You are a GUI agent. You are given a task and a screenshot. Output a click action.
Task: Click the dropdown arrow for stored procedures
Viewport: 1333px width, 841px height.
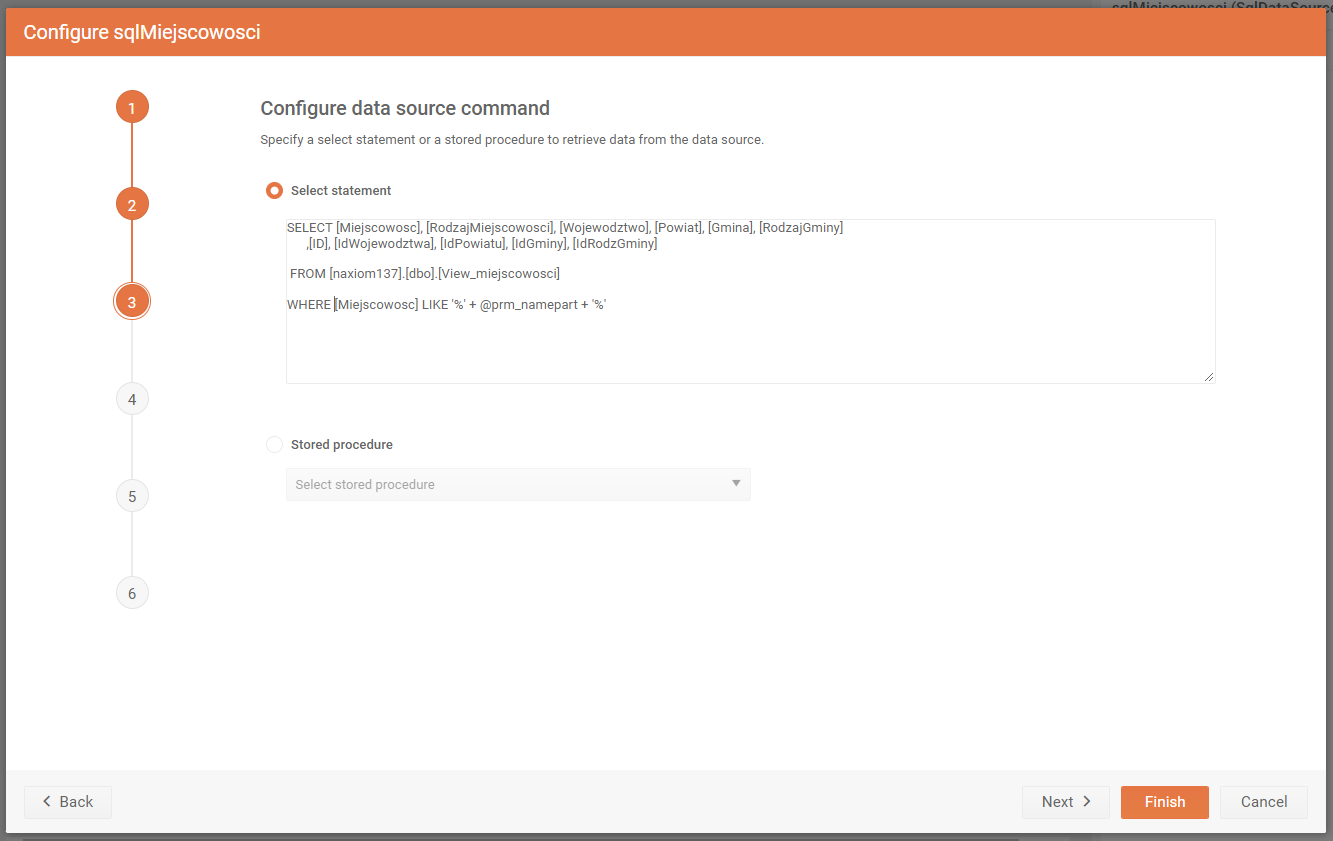click(736, 484)
